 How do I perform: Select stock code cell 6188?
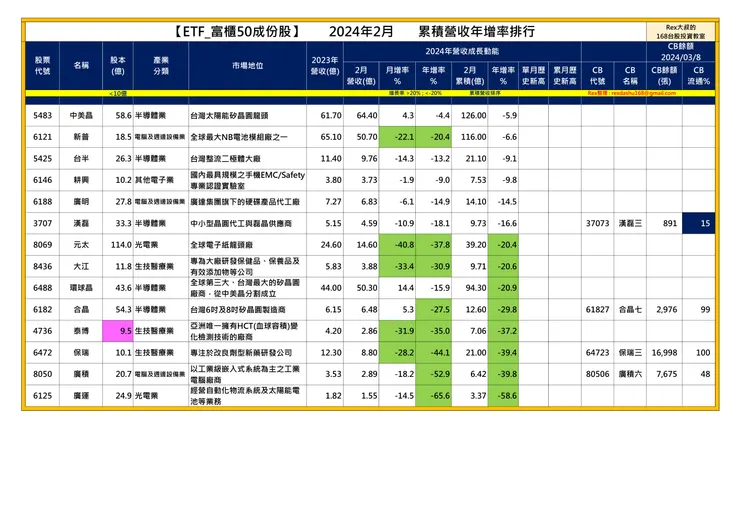pos(42,202)
